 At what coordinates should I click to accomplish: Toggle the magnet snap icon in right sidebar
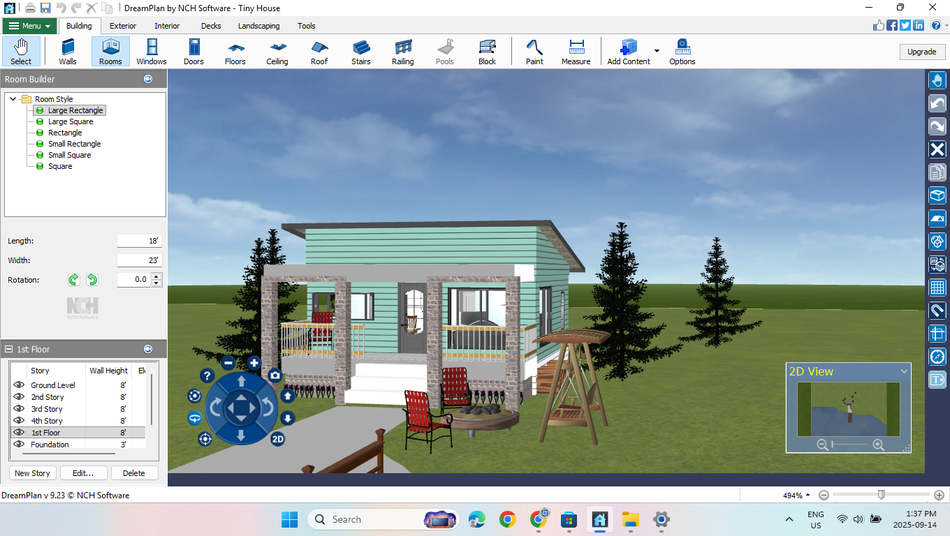point(937,311)
